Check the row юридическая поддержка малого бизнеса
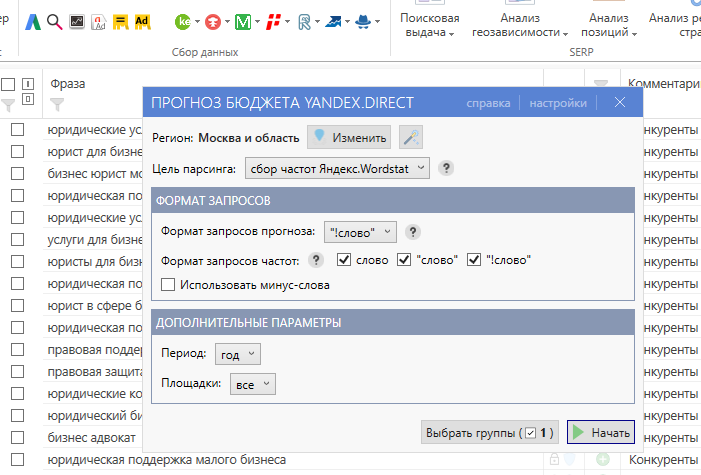Screen dimensions: 701x475 tap(17, 459)
